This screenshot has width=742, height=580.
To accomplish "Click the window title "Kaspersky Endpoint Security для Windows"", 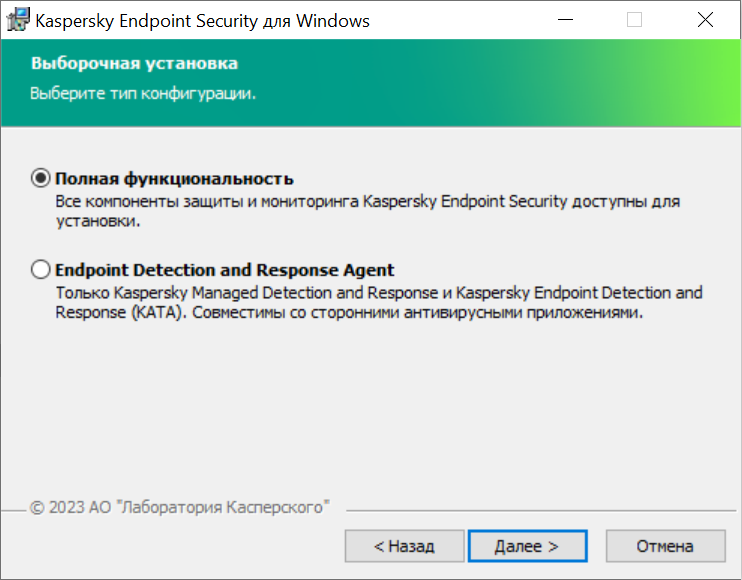I will pos(203,20).
